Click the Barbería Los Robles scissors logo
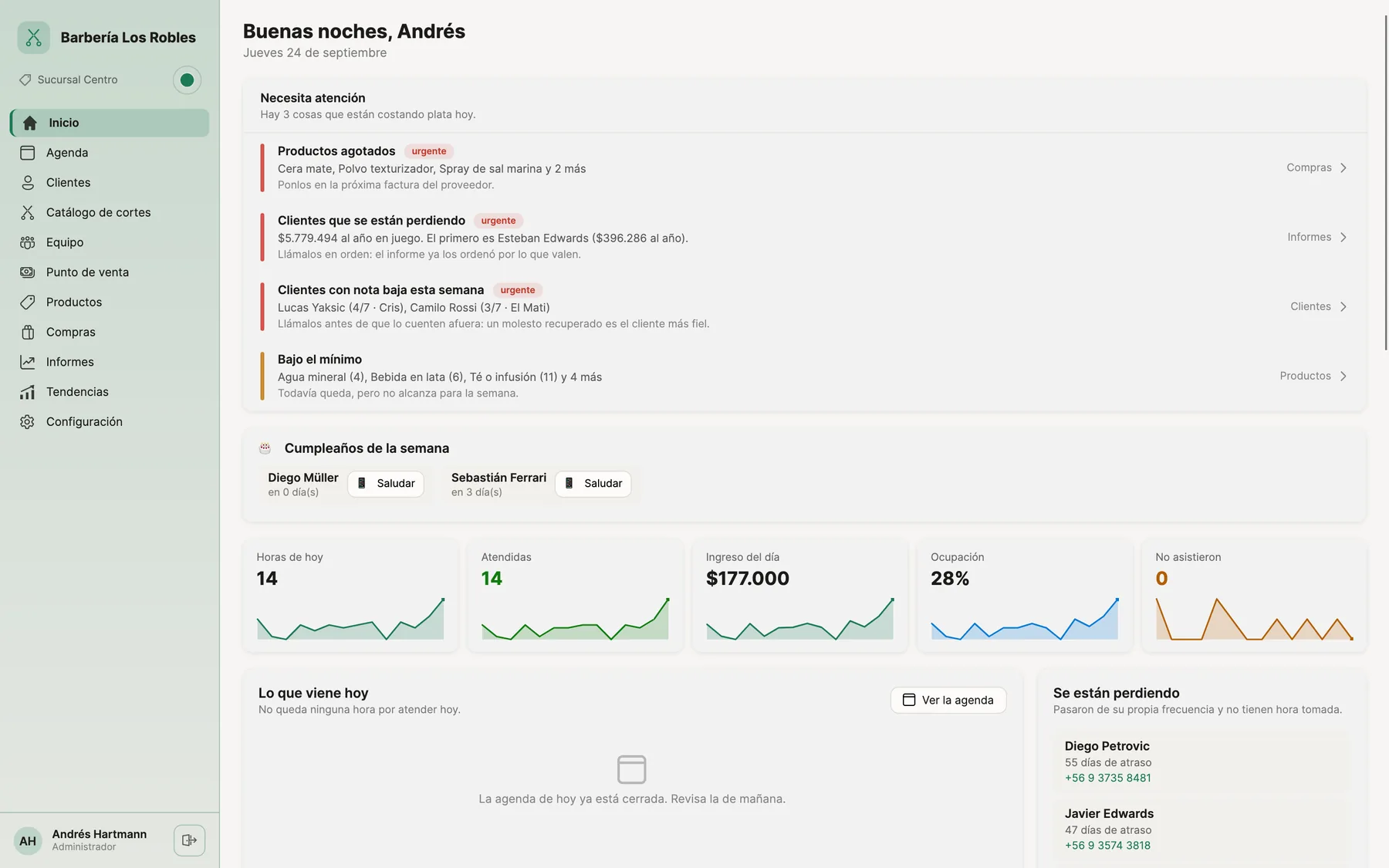Image resolution: width=1389 pixels, height=868 pixels. point(33,37)
